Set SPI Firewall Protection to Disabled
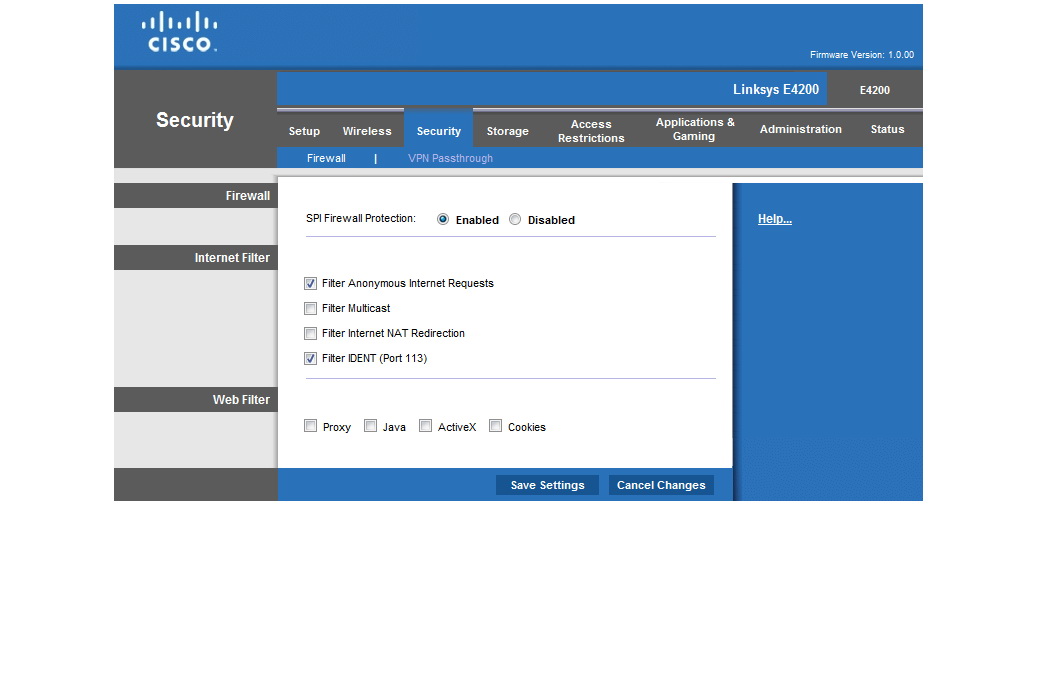 click(x=515, y=220)
